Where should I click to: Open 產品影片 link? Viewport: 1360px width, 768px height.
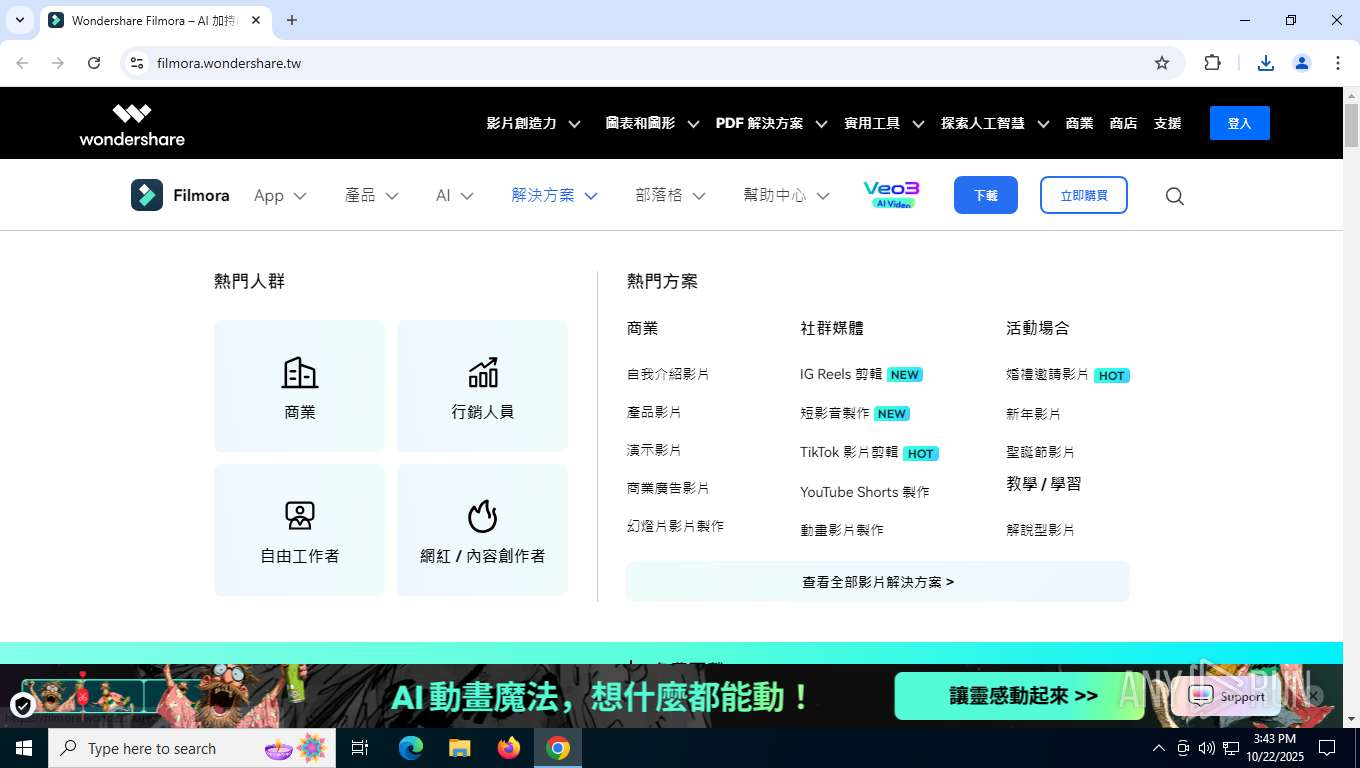[654, 412]
